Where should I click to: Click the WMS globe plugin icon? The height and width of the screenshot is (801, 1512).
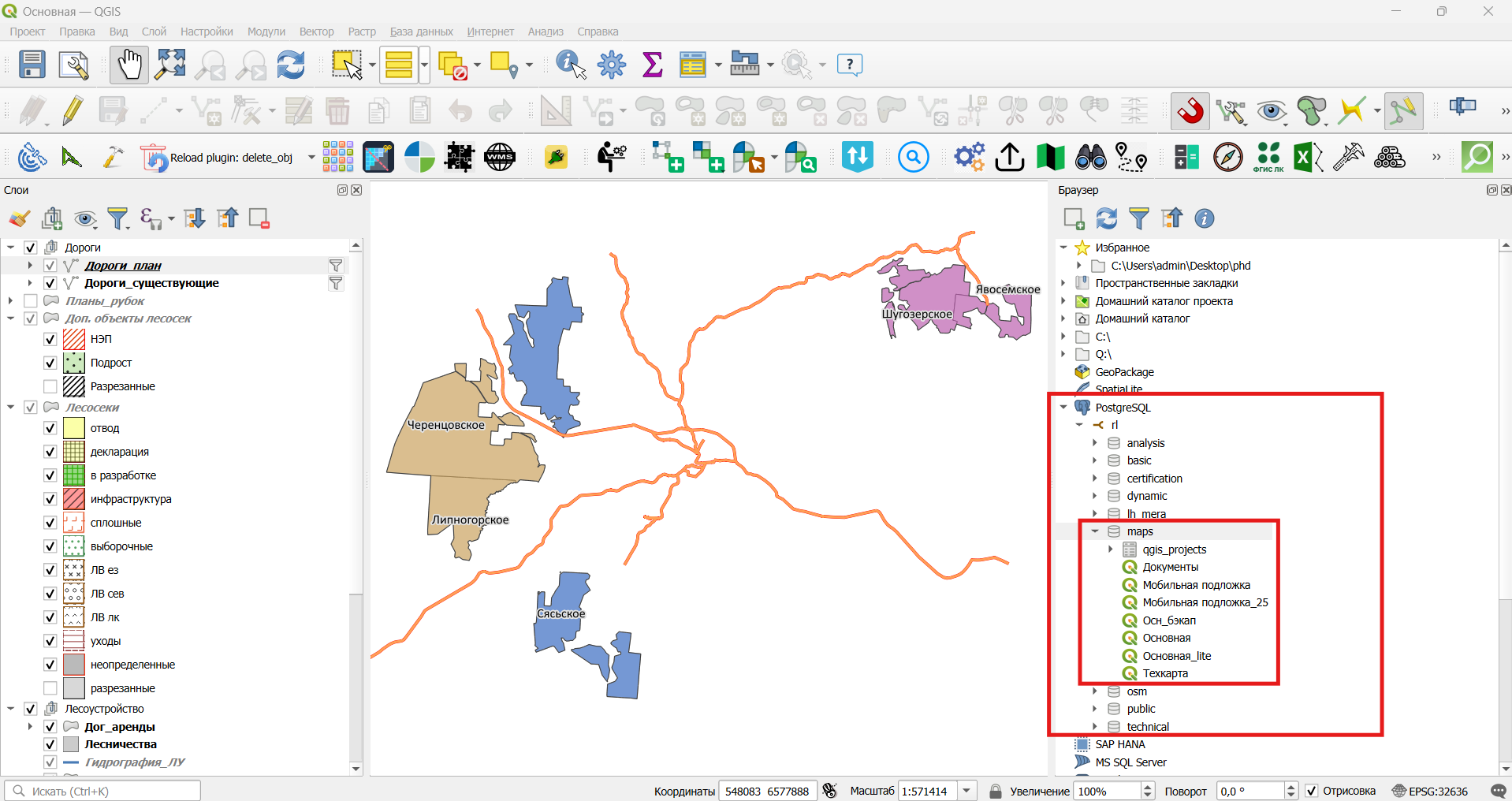(500, 158)
